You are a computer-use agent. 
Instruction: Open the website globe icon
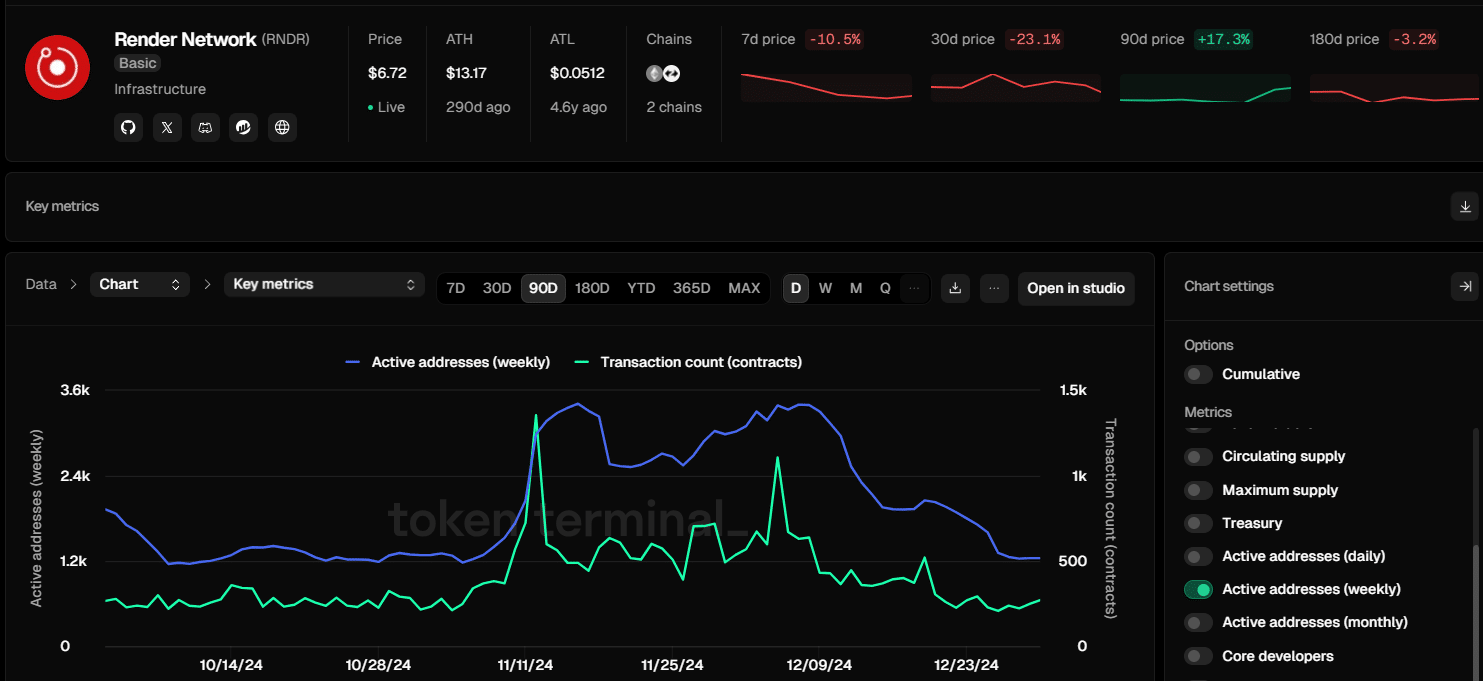tap(282, 127)
